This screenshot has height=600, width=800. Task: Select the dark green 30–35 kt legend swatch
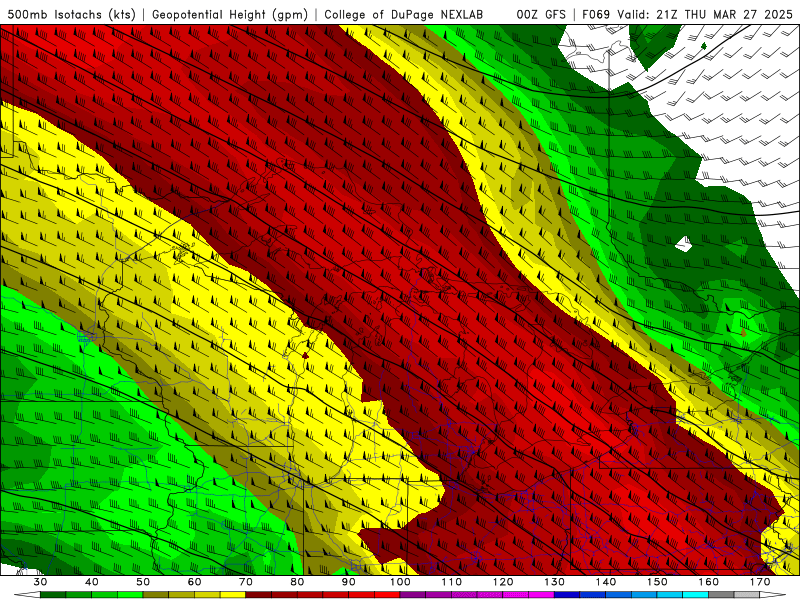[x=53, y=594]
